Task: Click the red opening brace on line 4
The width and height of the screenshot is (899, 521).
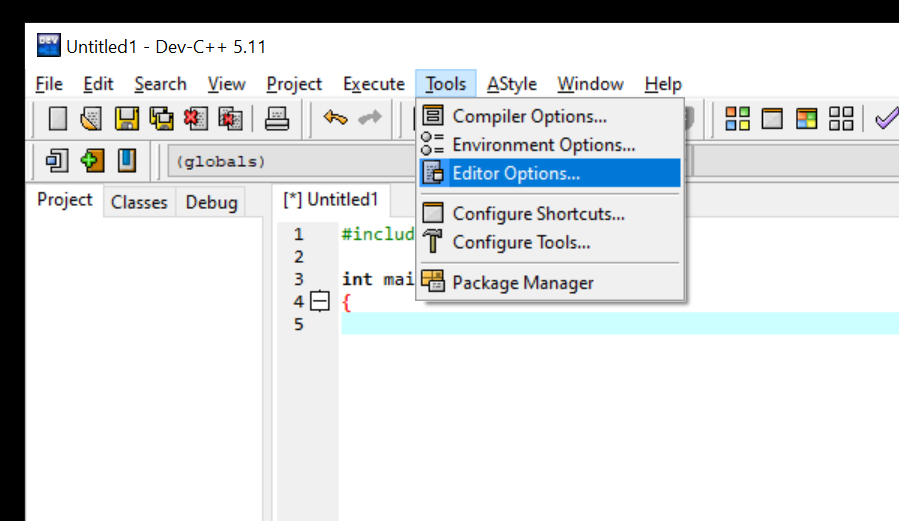Action: click(346, 302)
